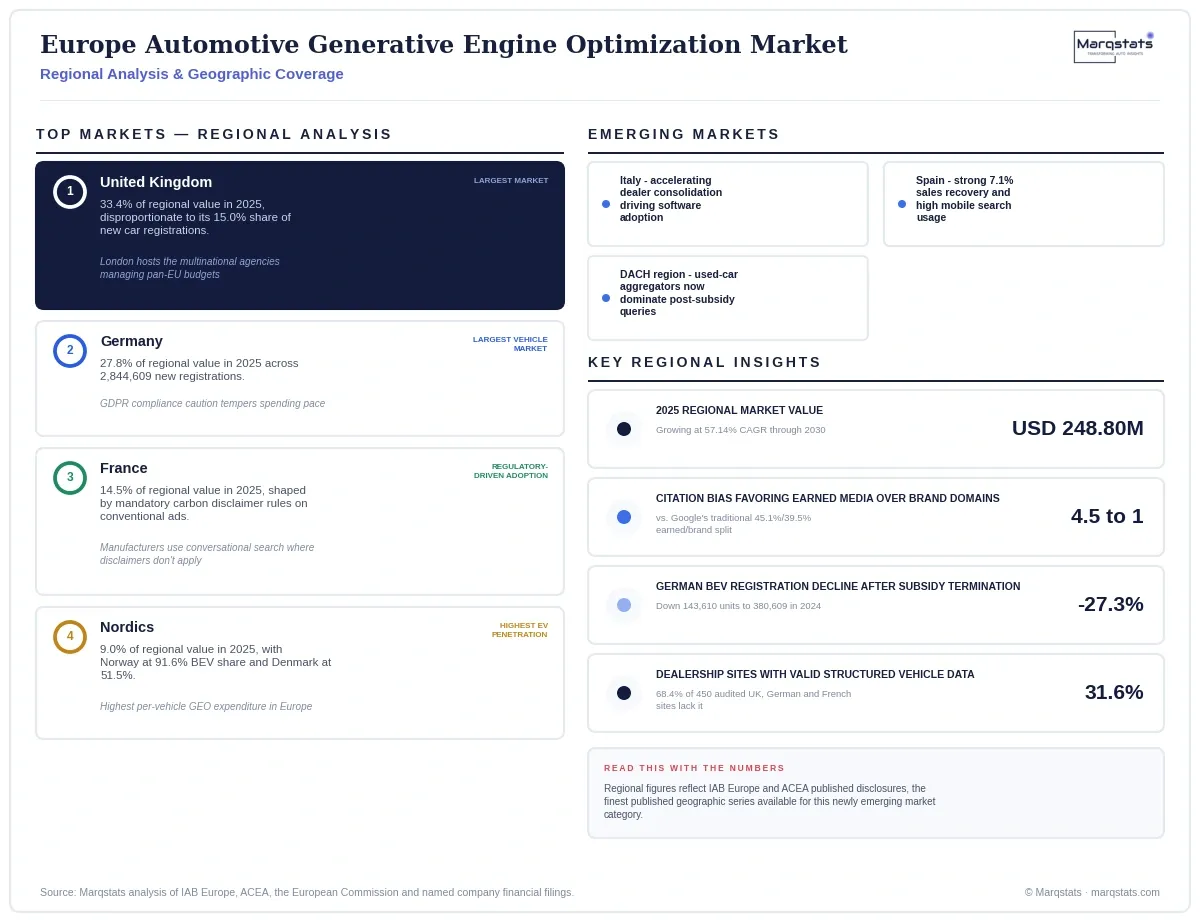Click GDPR compliance caution note
The height and width of the screenshot is (922, 1200).
[212, 404]
